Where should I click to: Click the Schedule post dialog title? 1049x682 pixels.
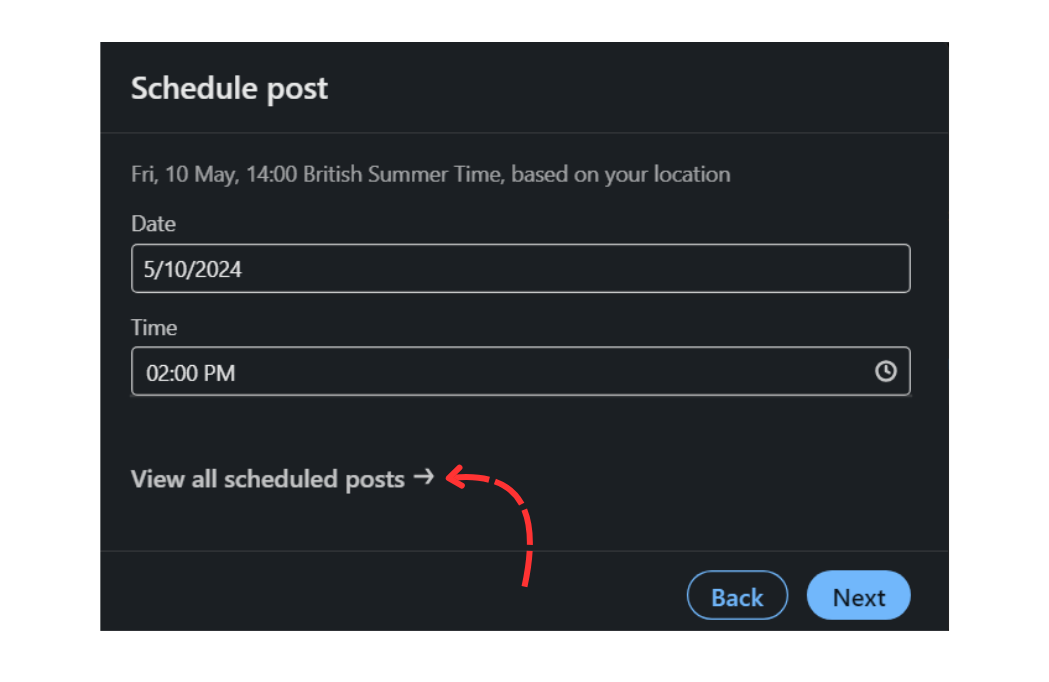tap(228, 88)
